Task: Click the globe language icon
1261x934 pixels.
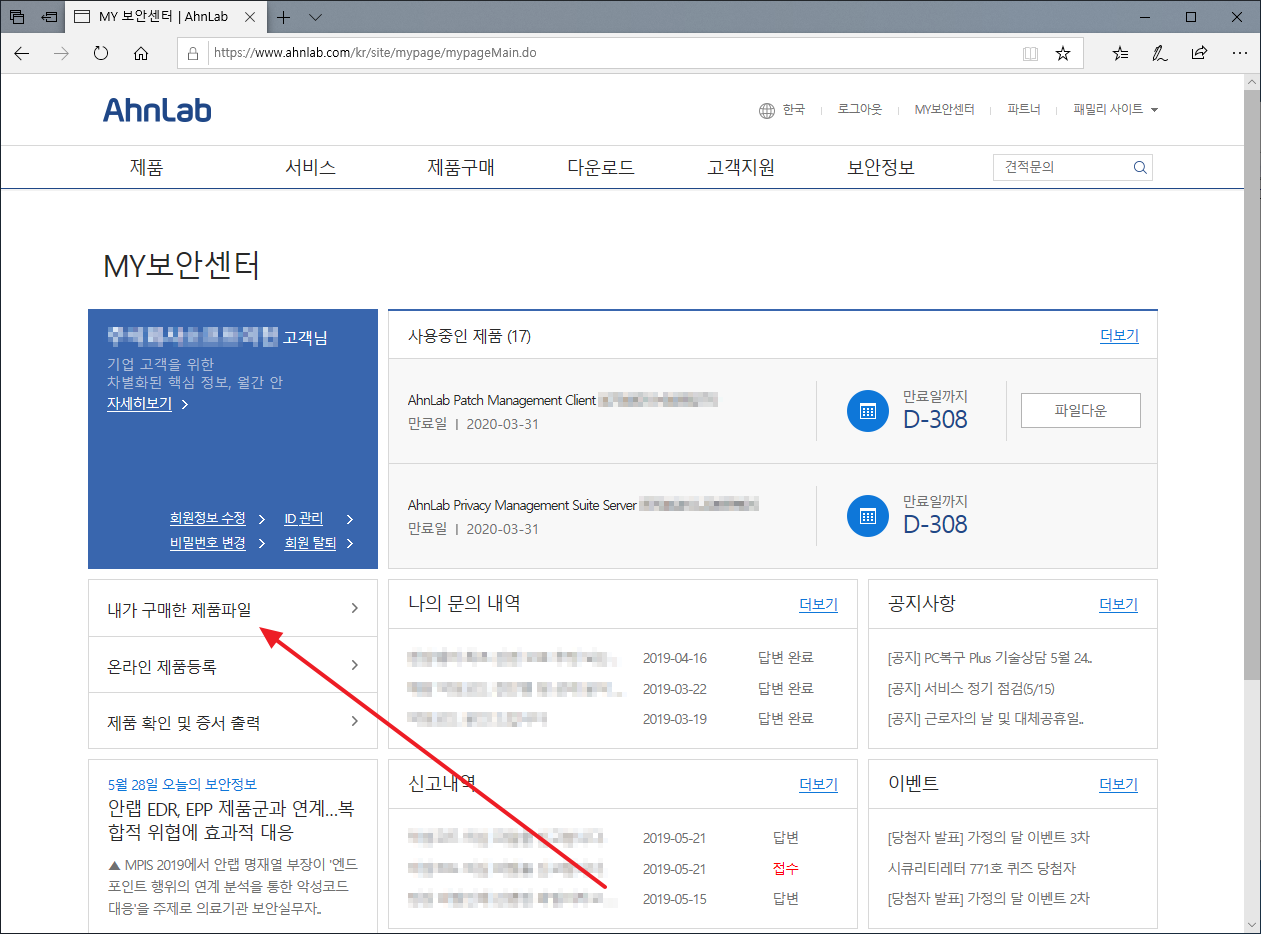Action: coord(767,110)
